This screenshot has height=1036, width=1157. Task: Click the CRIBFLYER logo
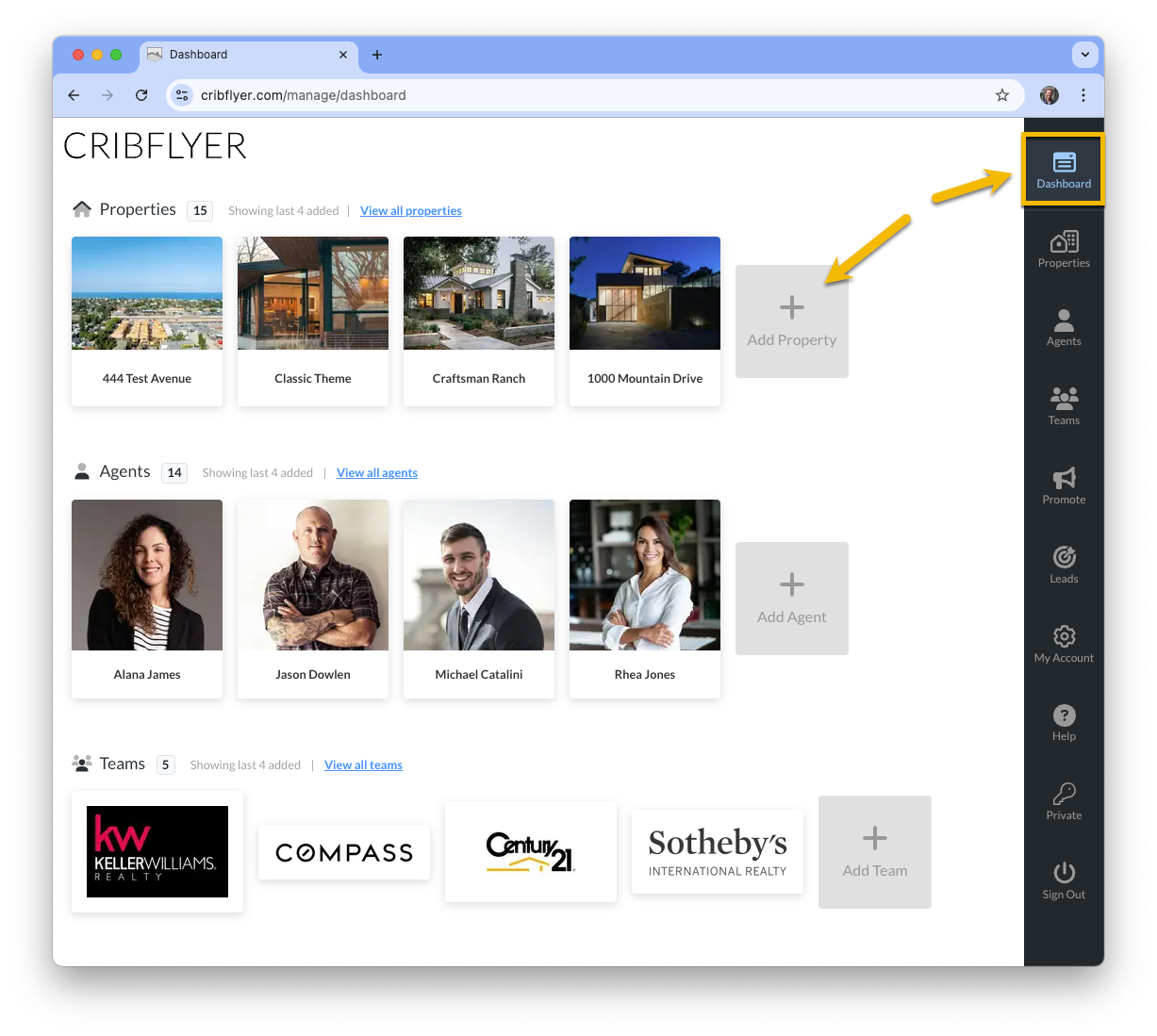tap(155, 146)
